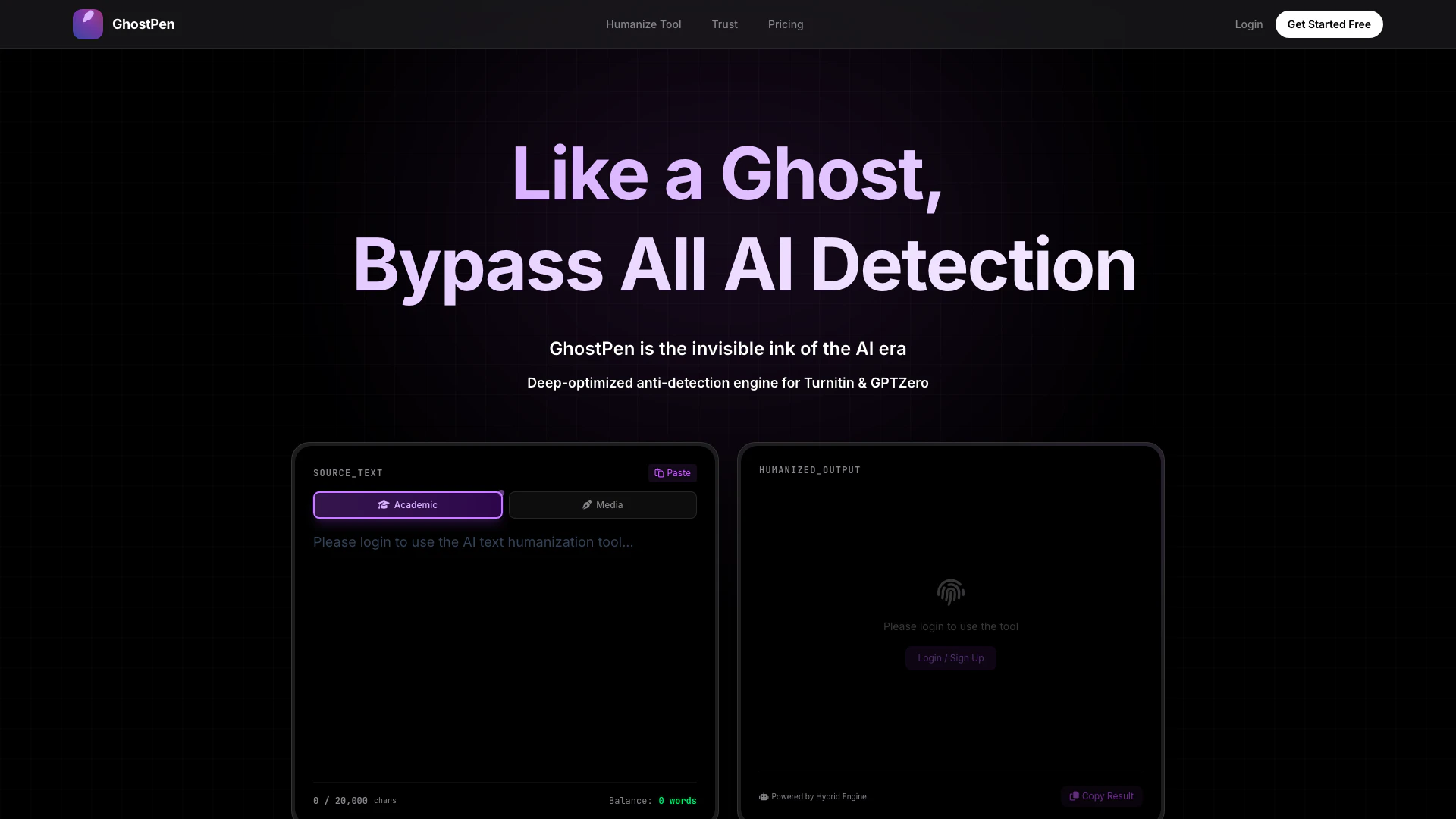
Task: Click the robot icon beside Powered by Hybrid Engine
Action: [764, 797]
